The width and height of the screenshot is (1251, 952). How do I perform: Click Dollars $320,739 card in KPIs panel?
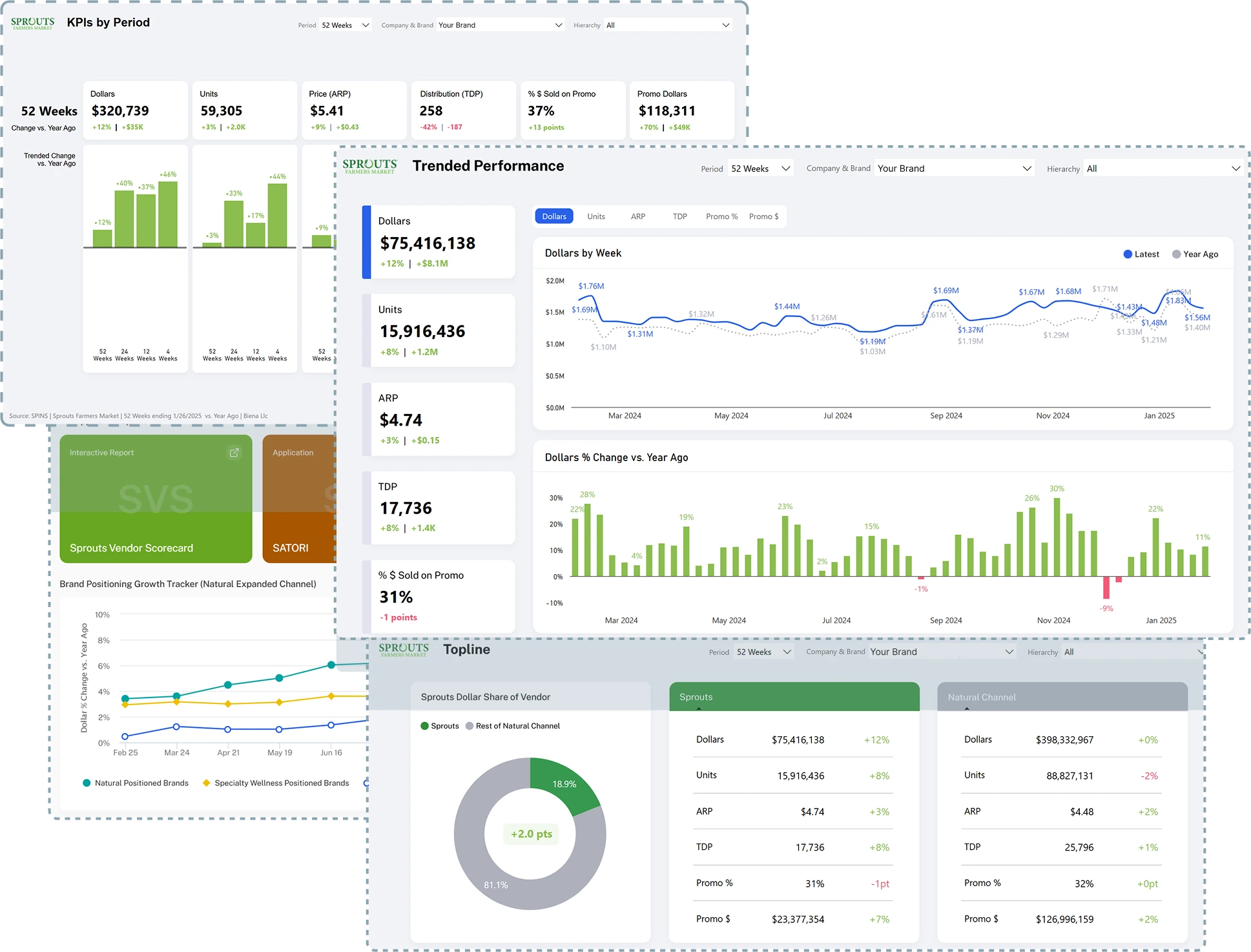pos(136,110)
